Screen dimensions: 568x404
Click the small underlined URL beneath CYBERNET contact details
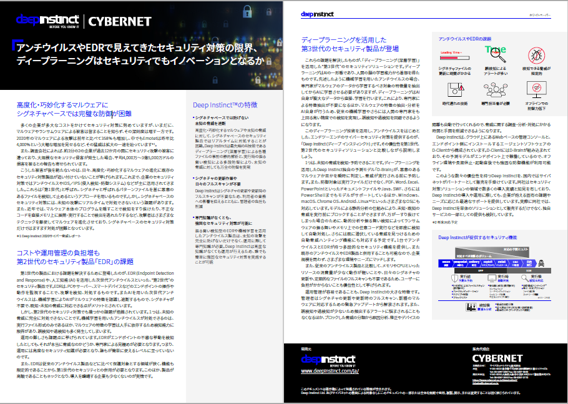[x=496, y=381]
